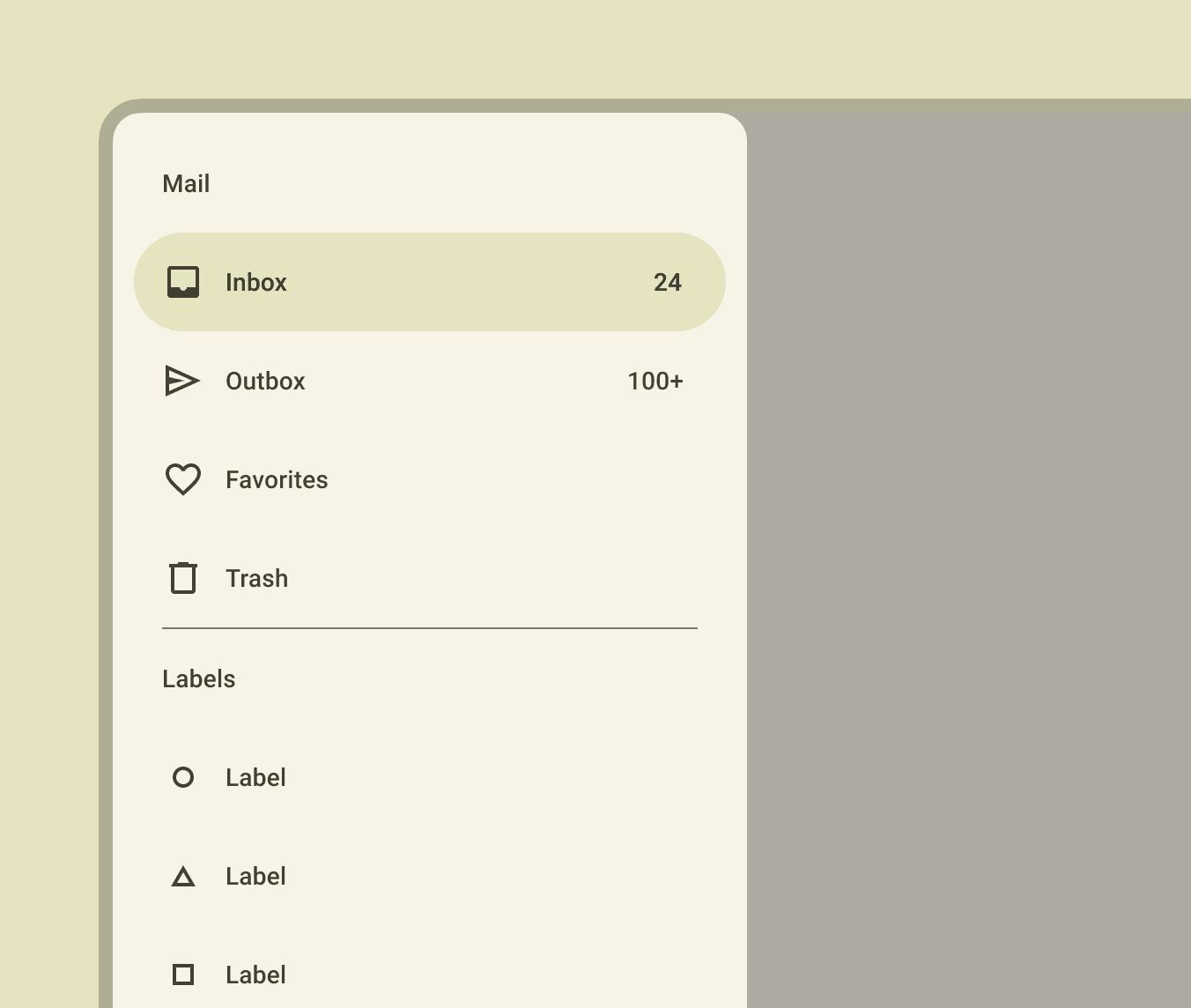
Task: Select the Label with circle marker
Action: pyautogui.click(x=430, y=777)
